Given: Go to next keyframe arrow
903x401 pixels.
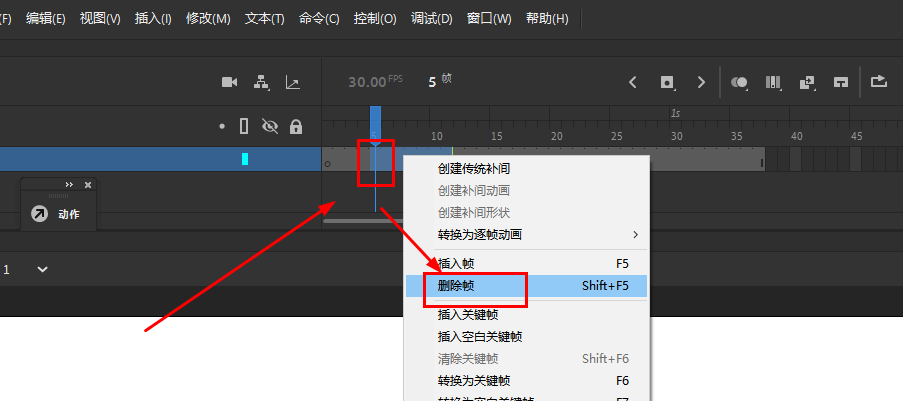Looking at the screenshot, I should pos(701,82).
